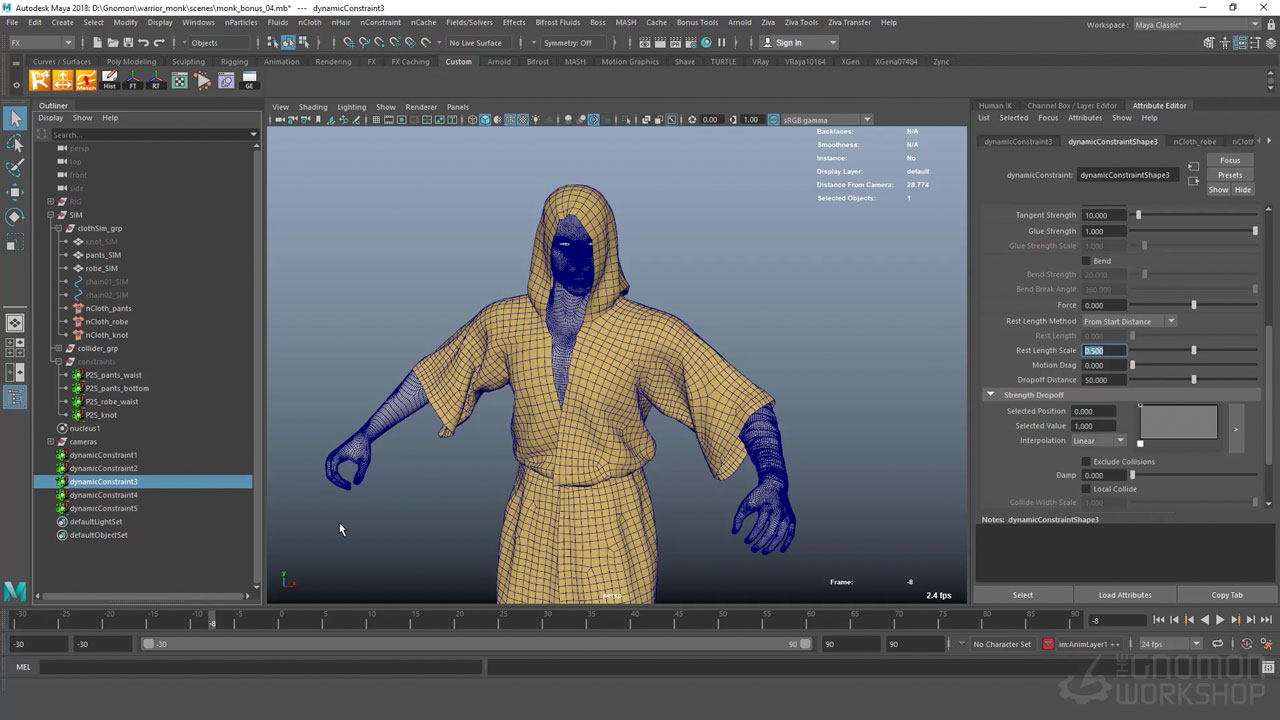Image resolution: width=1280 pixels, height=720 pixels.
Task: Adjust the Tangent Strength slider
Action: 1138,215
